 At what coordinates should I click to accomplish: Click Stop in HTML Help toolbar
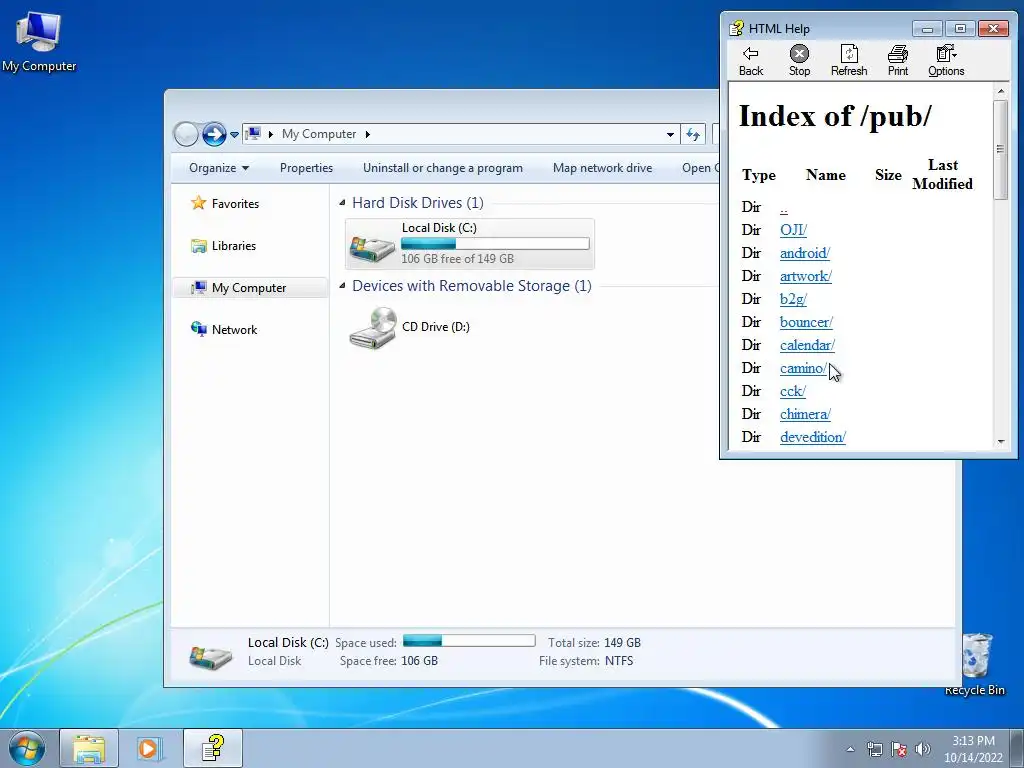tap(799, 61)
